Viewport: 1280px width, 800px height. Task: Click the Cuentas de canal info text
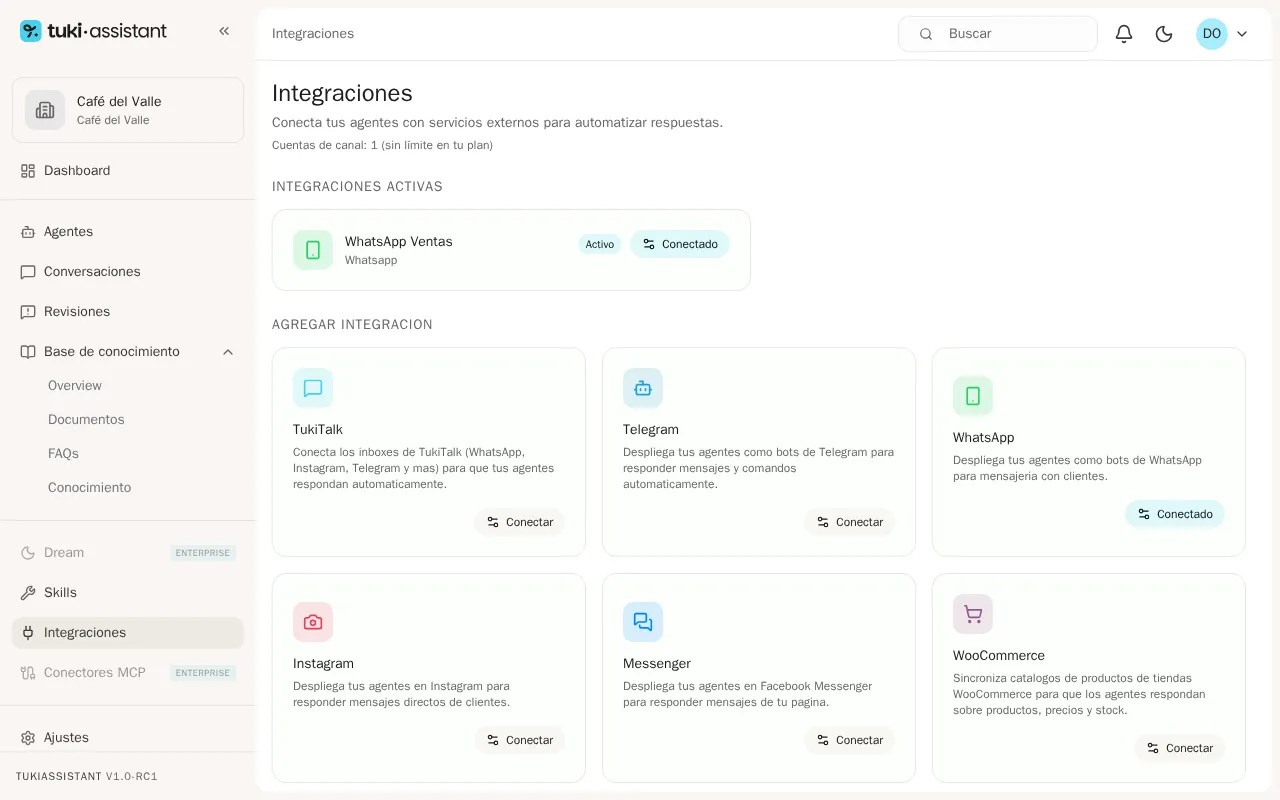382,146
